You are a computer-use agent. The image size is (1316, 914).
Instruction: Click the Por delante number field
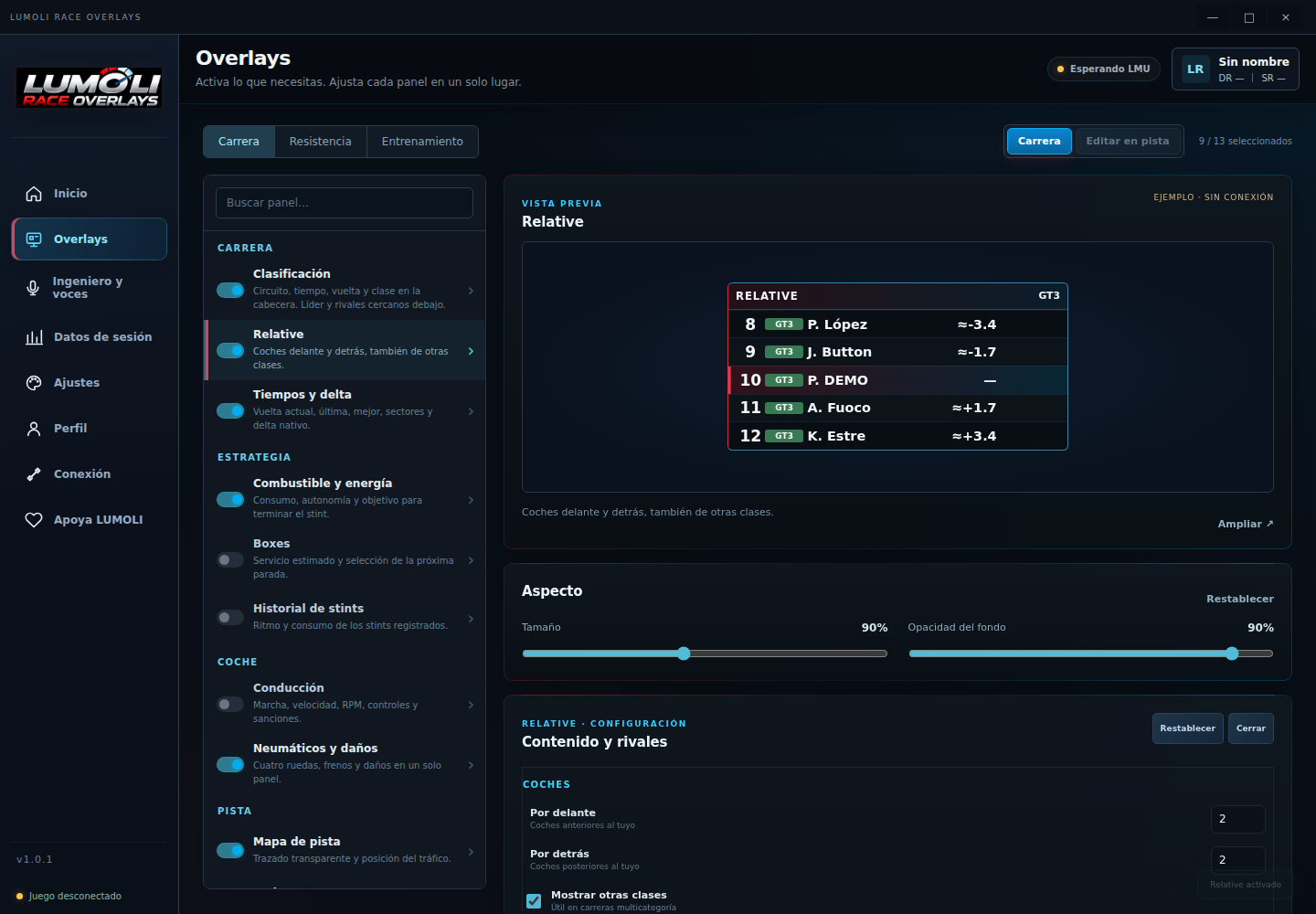coord(1237,819)
